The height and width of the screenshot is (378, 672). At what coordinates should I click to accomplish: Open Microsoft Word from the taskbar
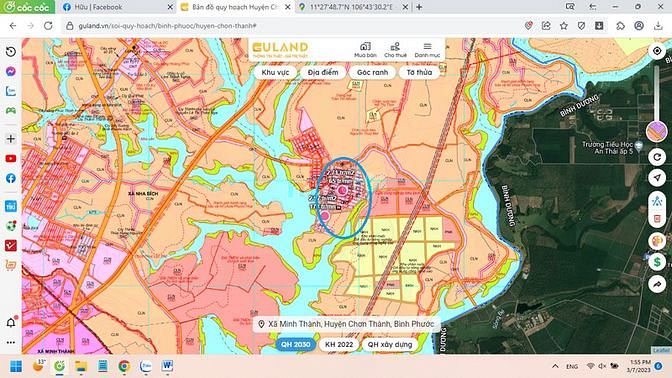tap(167, 366)
